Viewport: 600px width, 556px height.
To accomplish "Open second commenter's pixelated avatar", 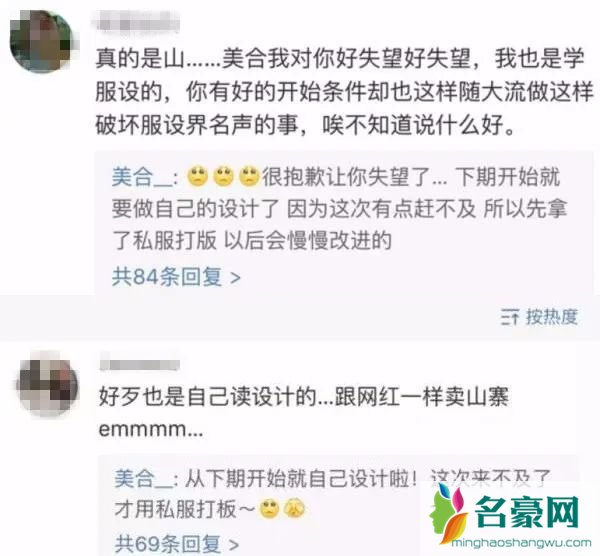I will coord(48,385).
